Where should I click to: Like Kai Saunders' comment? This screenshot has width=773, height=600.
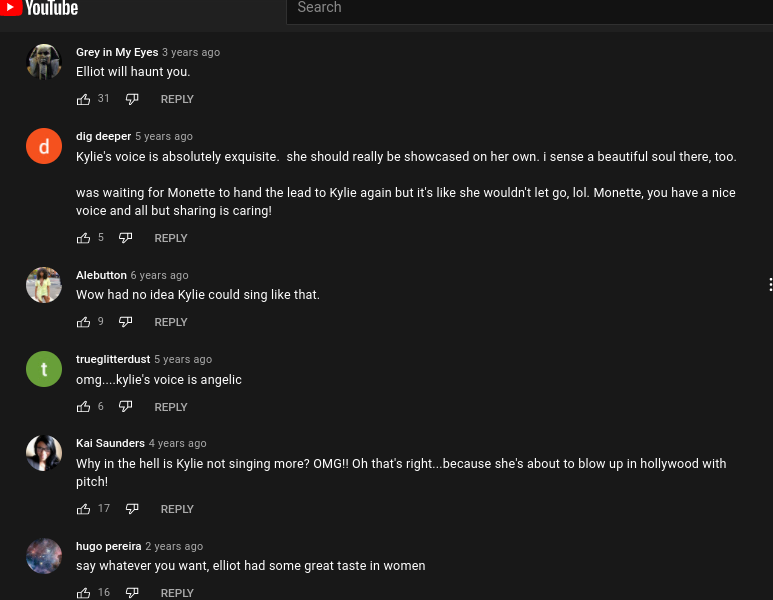coord(83,509)
